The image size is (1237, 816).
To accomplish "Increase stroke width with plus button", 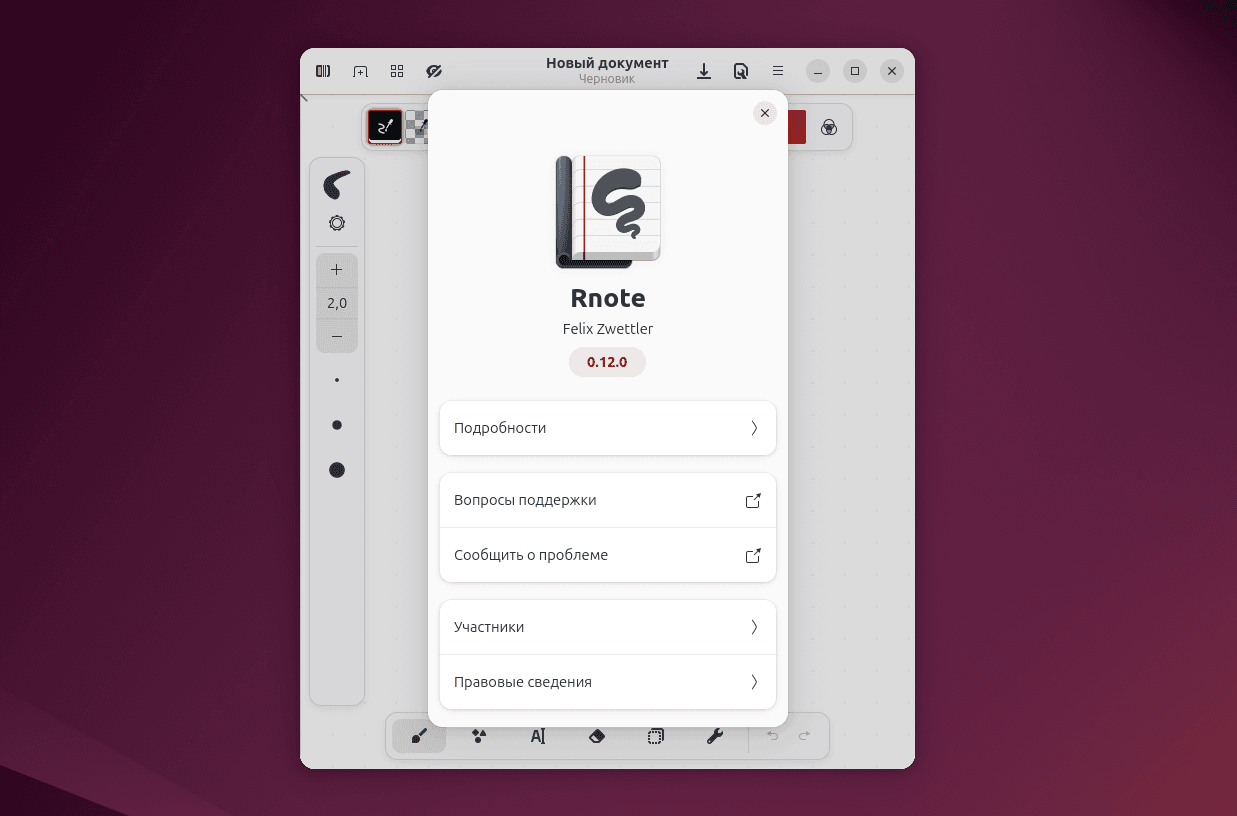I will (337, 269).
